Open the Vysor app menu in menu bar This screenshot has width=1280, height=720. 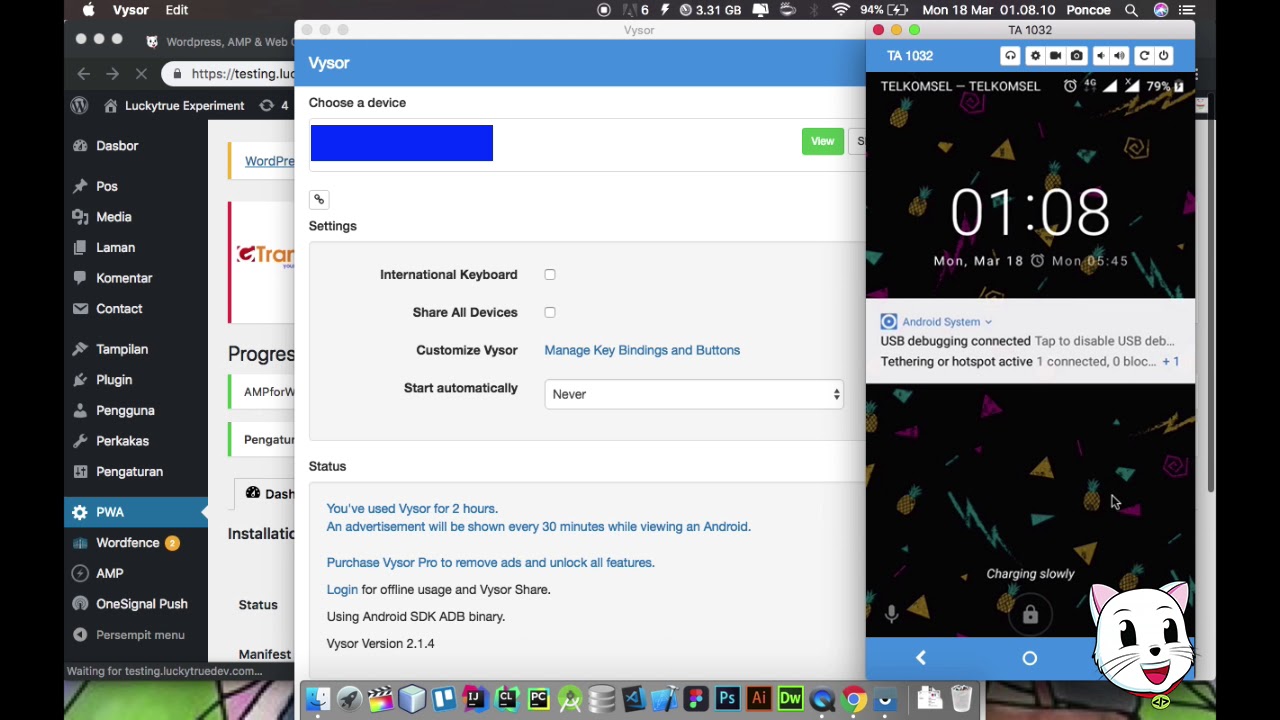coord(131,10)
